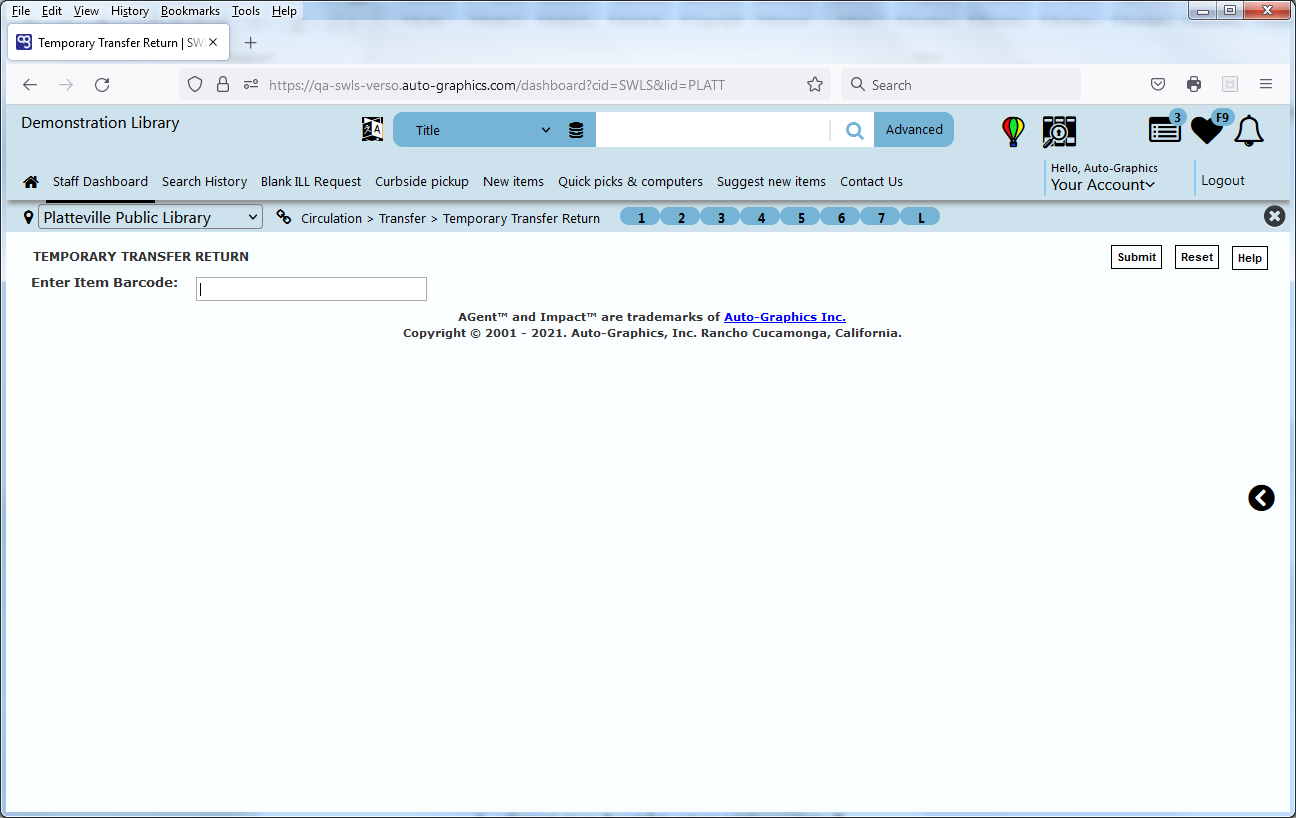1296x818 pixels.
Task: Click the greyed-out extension icon in browser toolbar
Action: [1230, 85]
